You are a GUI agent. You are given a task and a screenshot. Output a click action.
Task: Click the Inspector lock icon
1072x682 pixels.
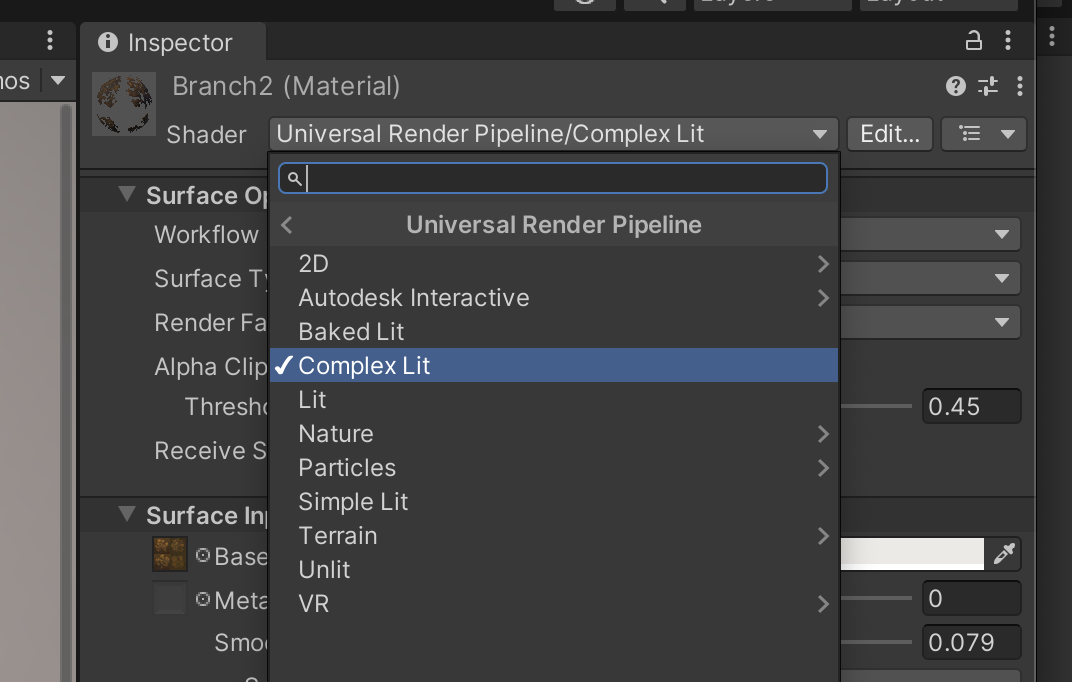pos(973,41)
